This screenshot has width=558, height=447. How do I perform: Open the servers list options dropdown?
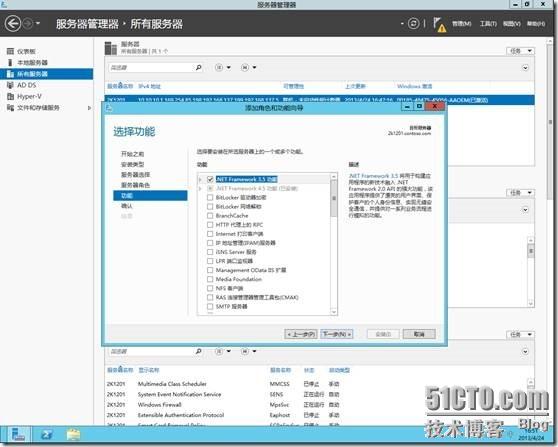pyautogui.click(x=223, y=67)
